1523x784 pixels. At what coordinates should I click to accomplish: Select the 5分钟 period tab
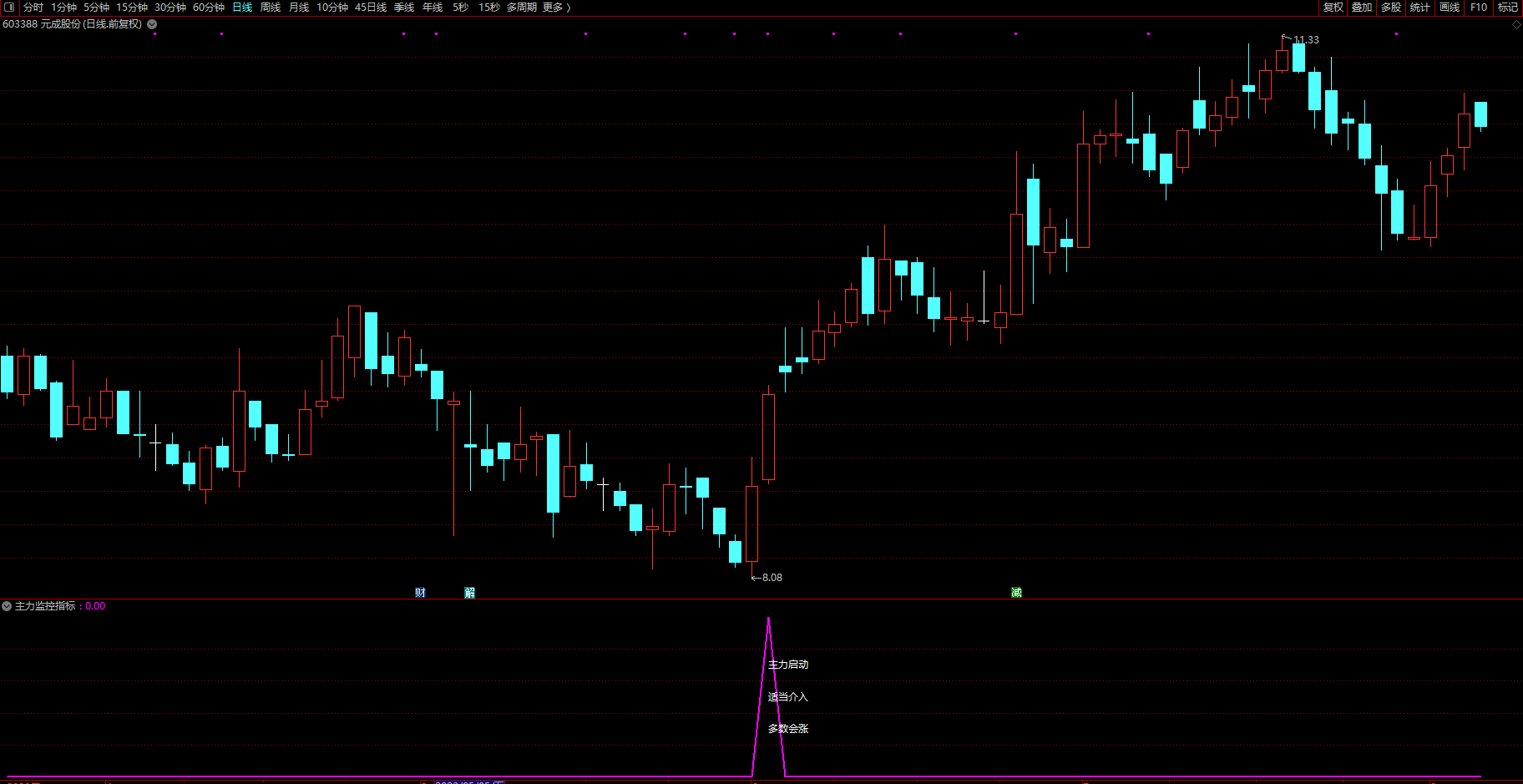click(x=96, y=7)
